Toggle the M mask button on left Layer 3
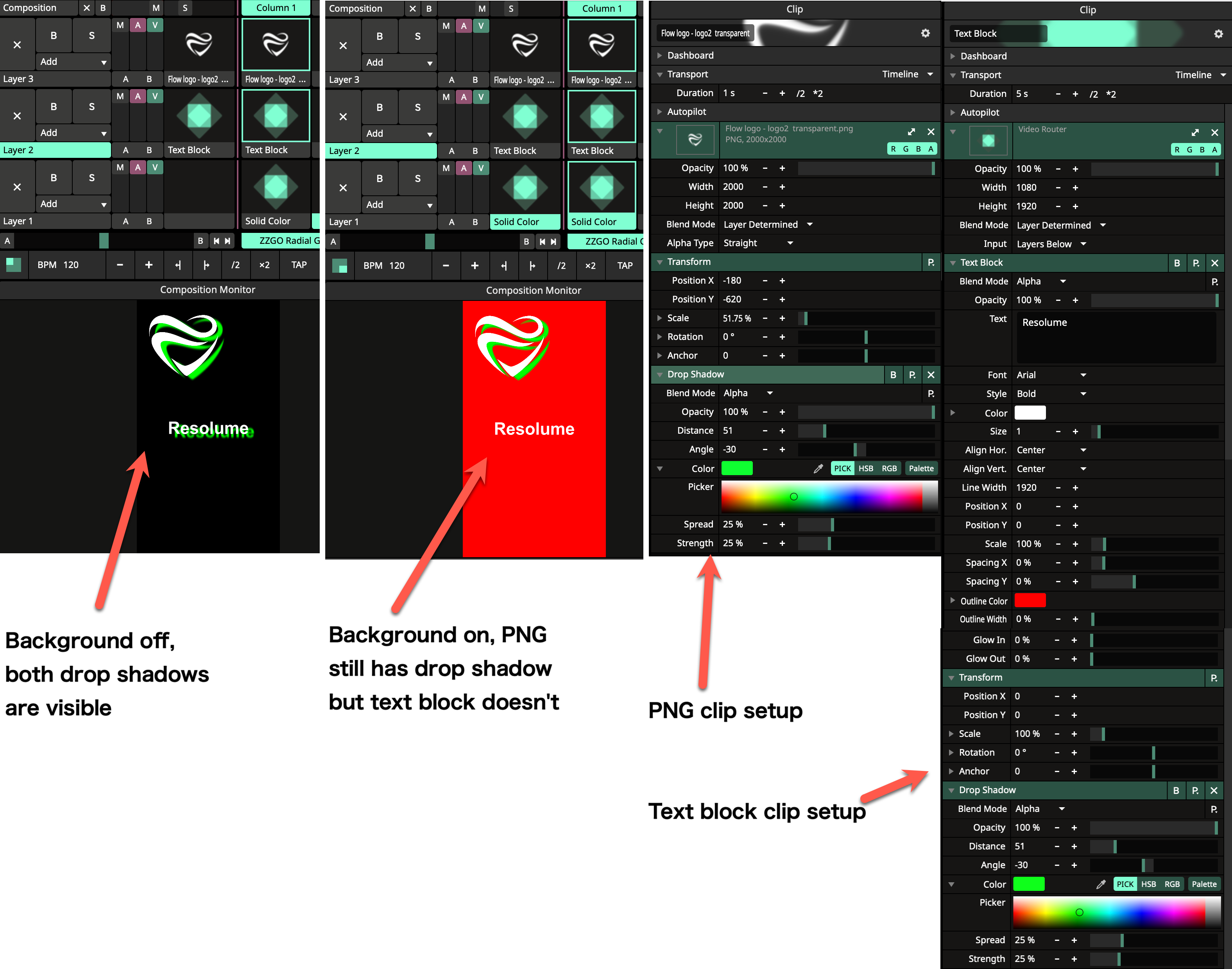 click(120, 25)
